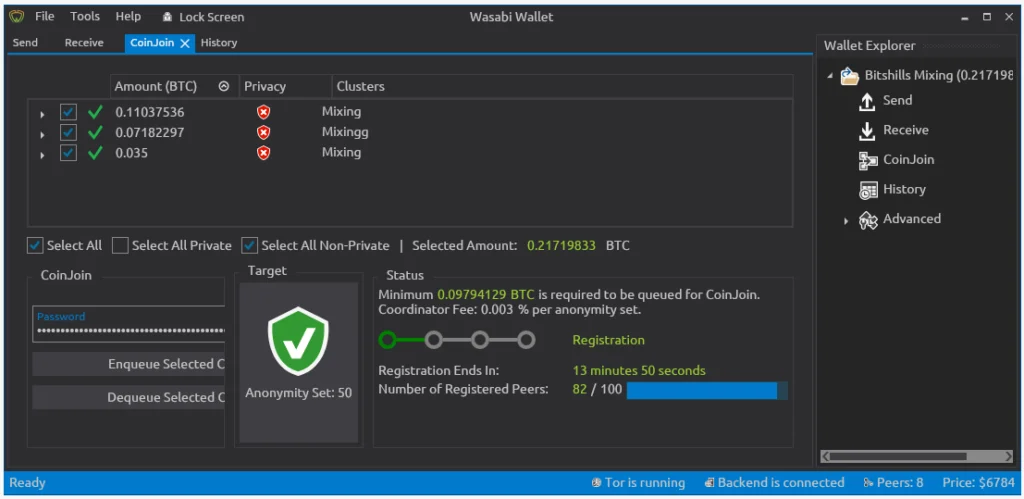The image size is (1024, 499).
Task: Click the selected amount 0.21719833 value
Action: coord(562,246)
